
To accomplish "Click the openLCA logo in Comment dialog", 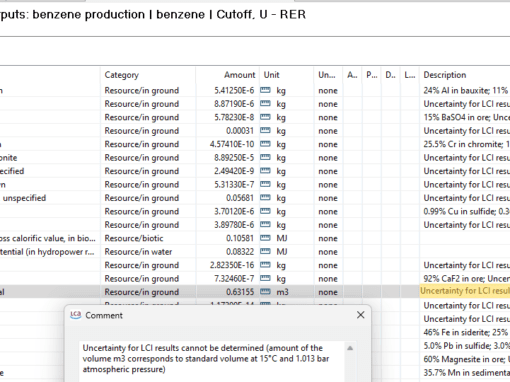I will point(76,315).
